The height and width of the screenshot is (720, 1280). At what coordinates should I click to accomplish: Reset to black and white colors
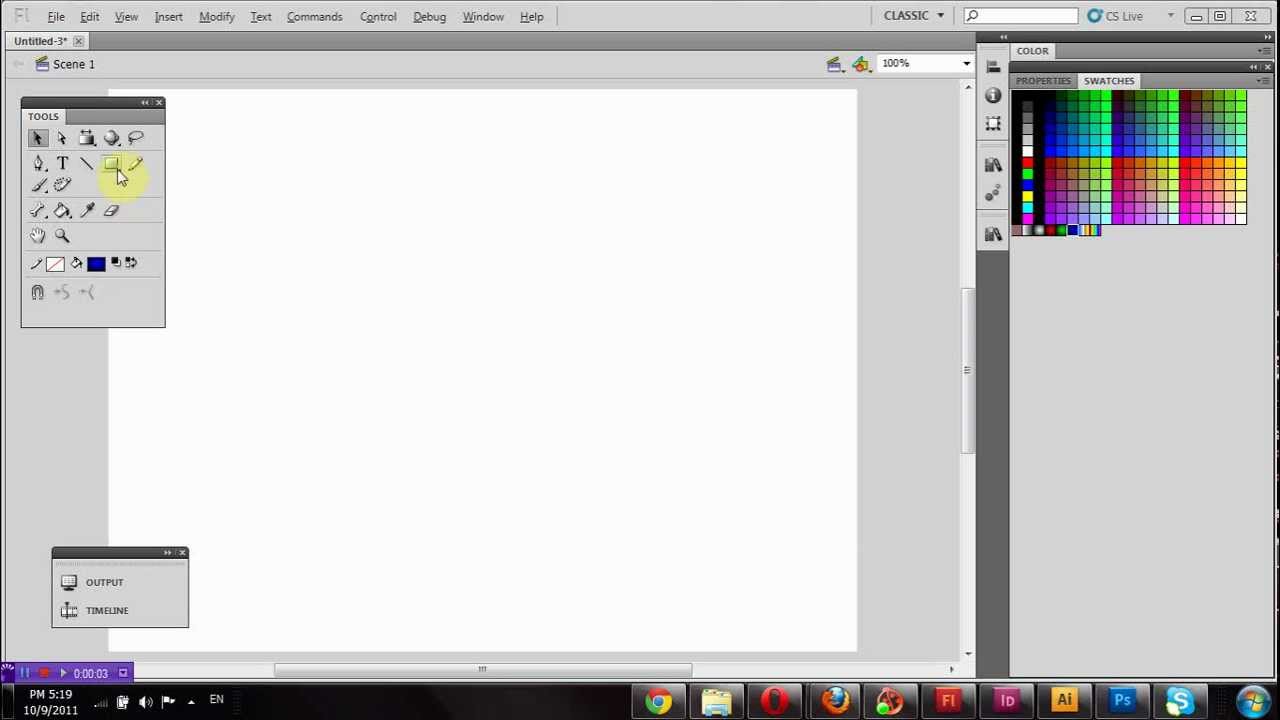(116, 263)
